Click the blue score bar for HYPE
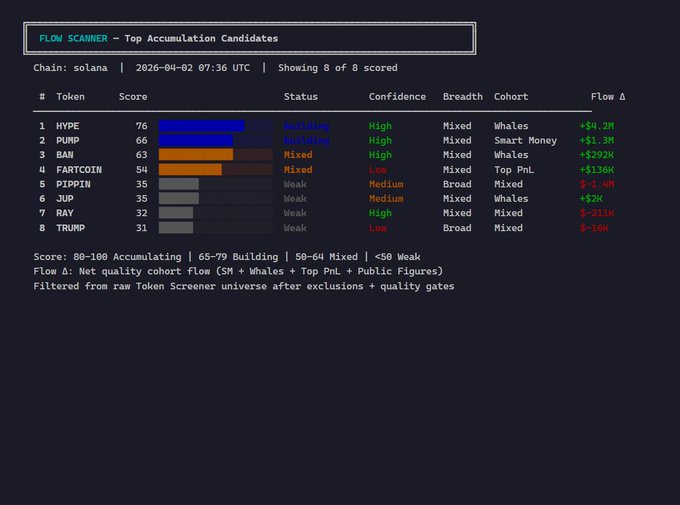680x505 pixels. (201, 126)
